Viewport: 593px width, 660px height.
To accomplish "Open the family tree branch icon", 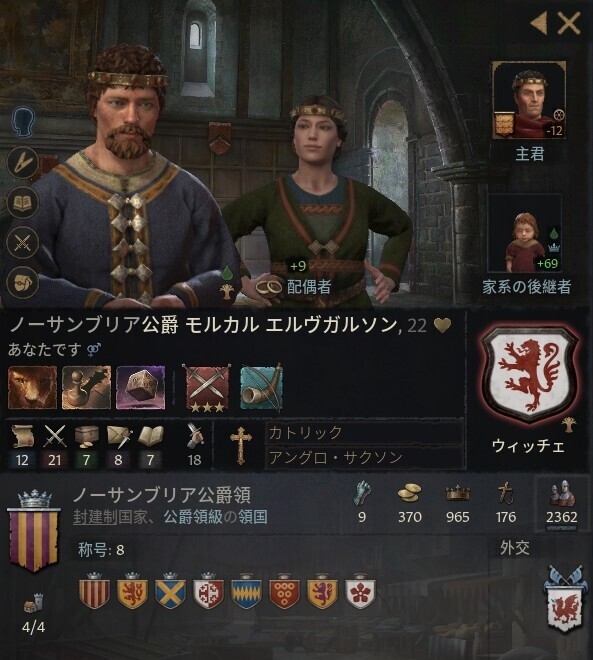I will point(23,162).
